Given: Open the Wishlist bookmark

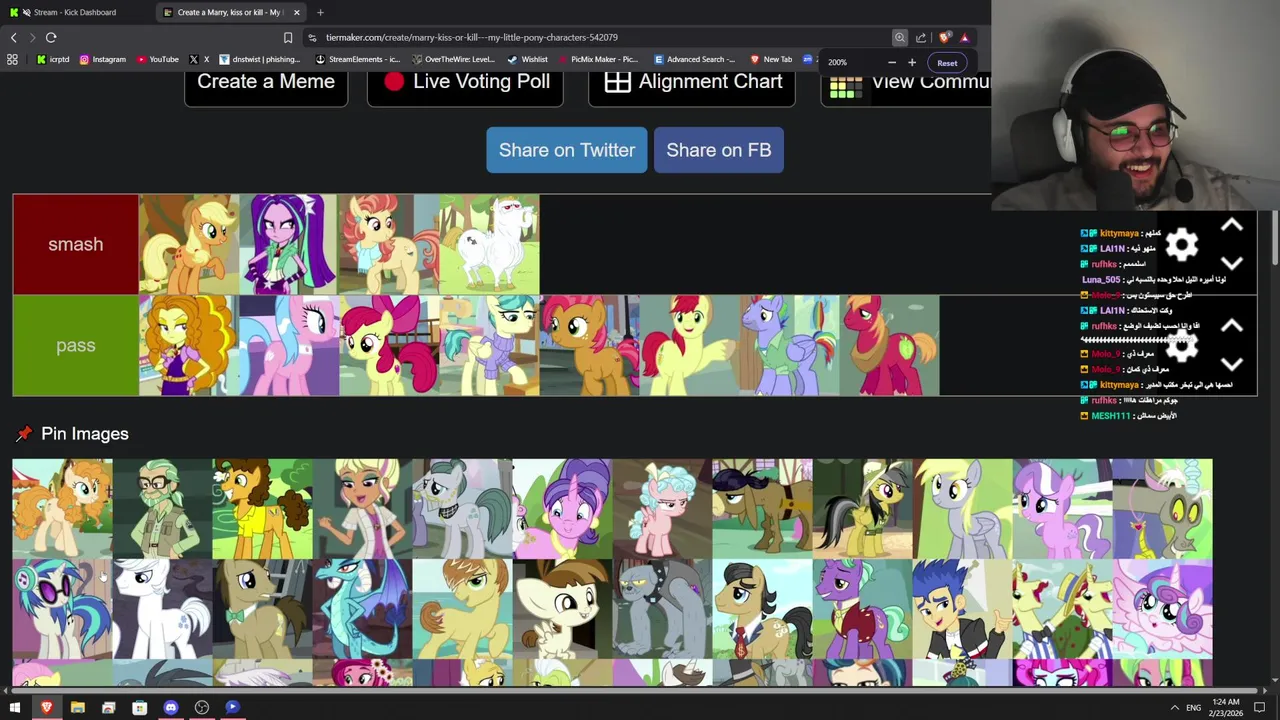Looking at the screenshot, I should pos(527,59).
